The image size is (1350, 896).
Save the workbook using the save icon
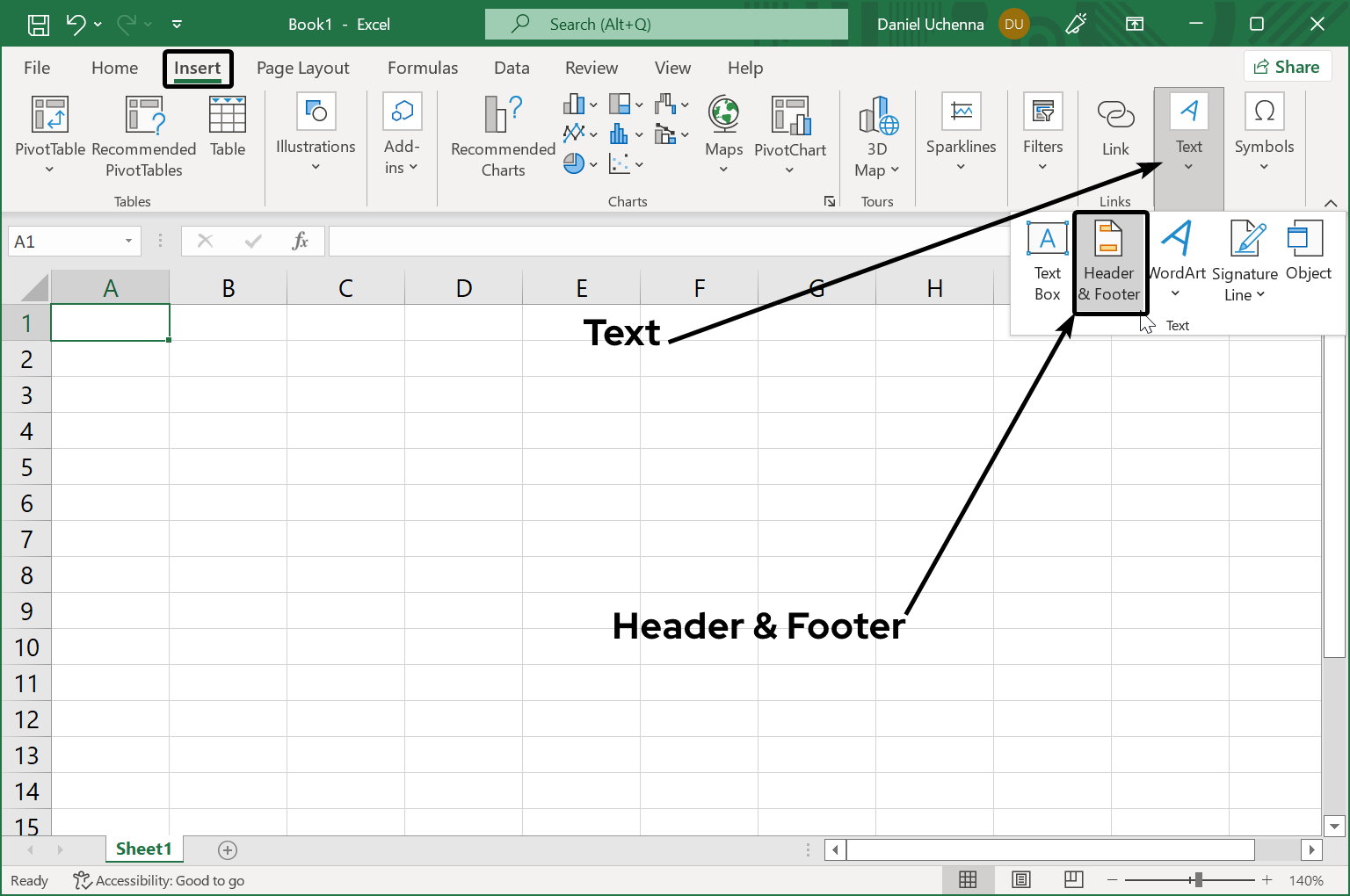pos(39,25)
